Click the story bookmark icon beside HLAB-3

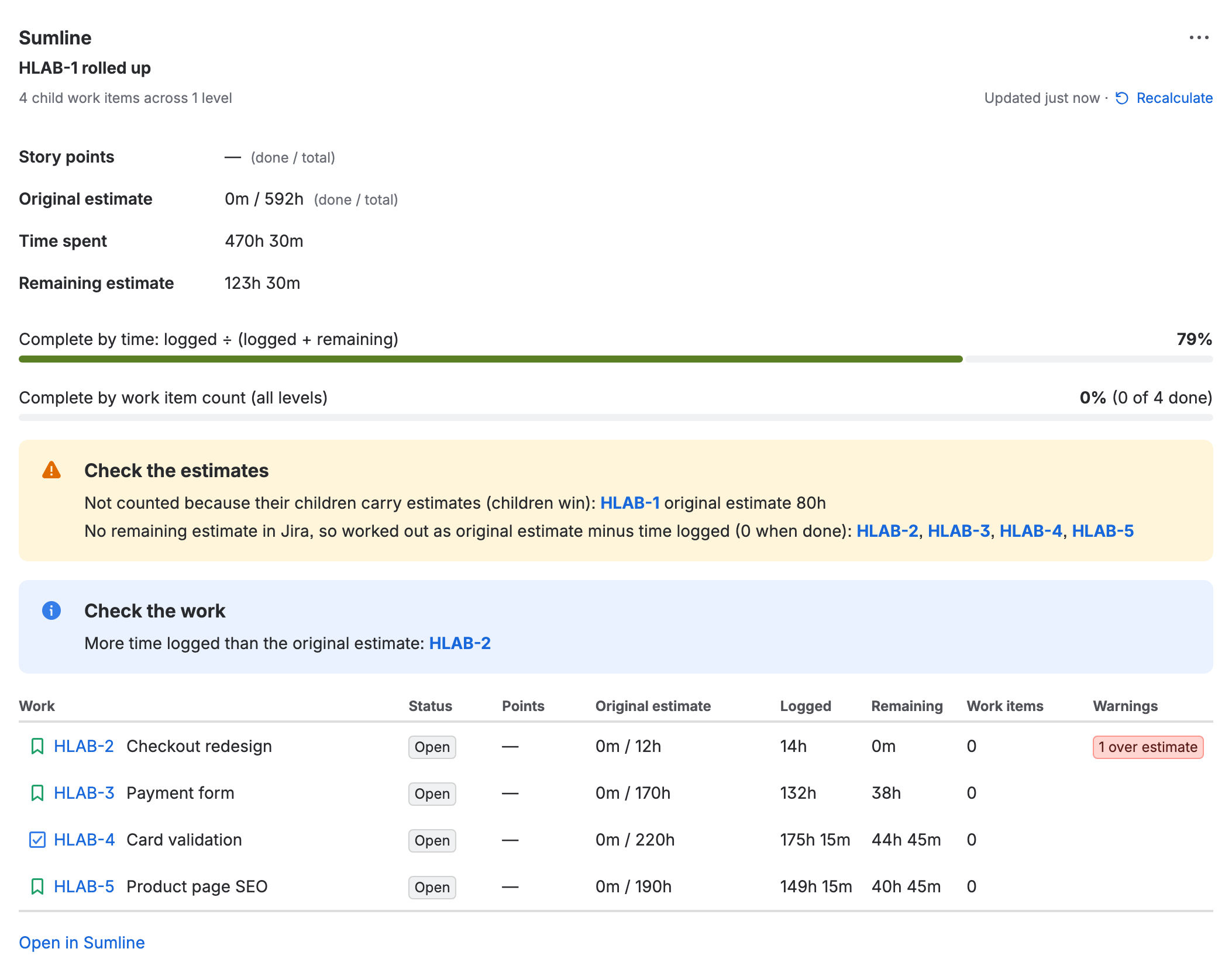(x=37, y=793)
